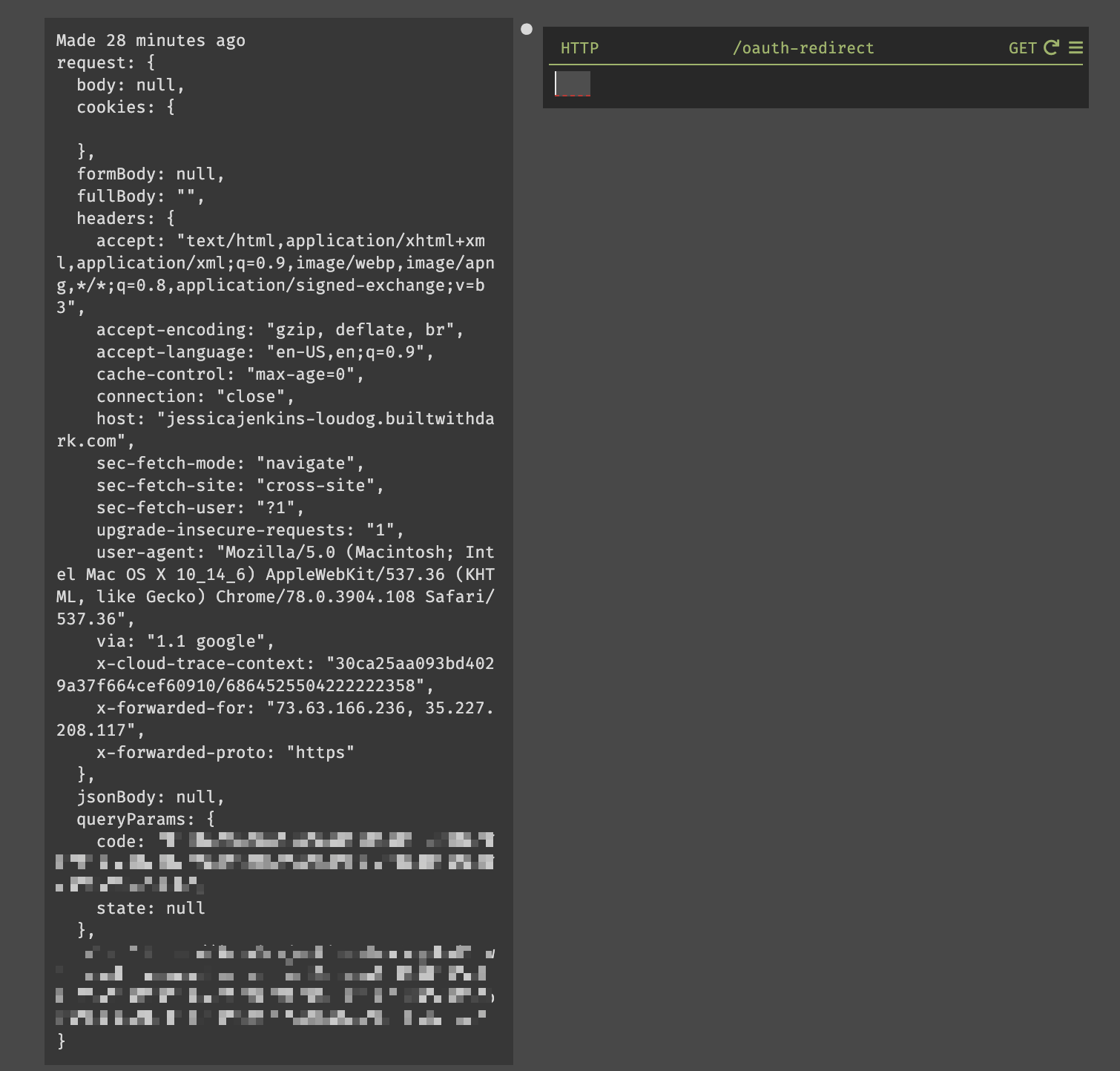Click the accept-encoding header line
This screenshot has height=1071, width=1120.
280,330
